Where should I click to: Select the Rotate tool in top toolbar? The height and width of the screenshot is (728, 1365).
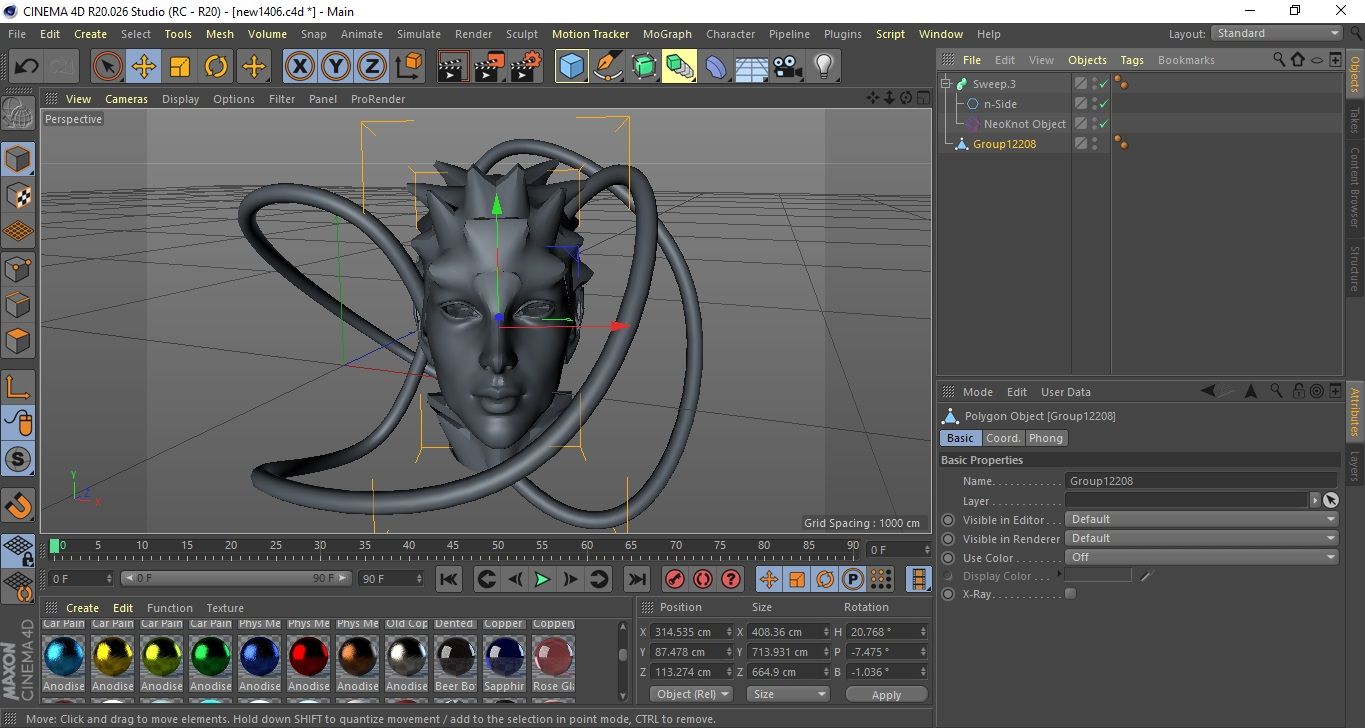pyautogui.click(x=216, y=67)
